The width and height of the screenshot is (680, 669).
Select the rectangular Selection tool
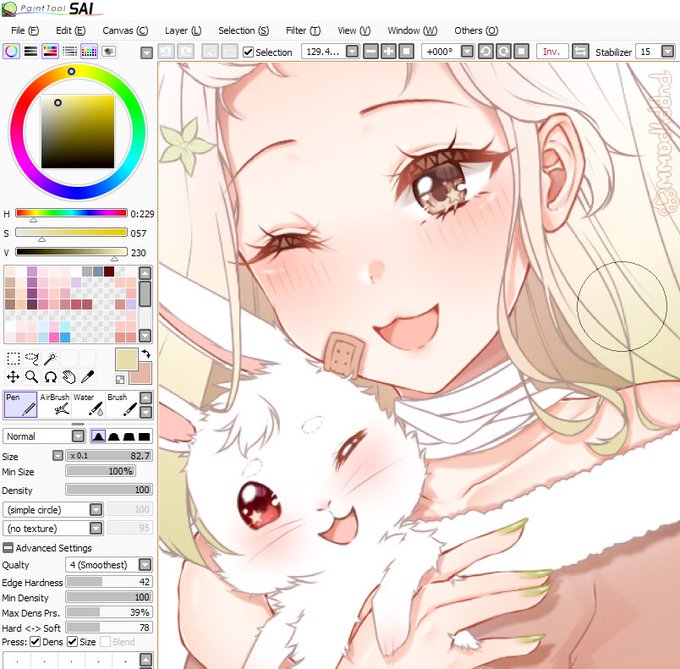tap(13, 359)
